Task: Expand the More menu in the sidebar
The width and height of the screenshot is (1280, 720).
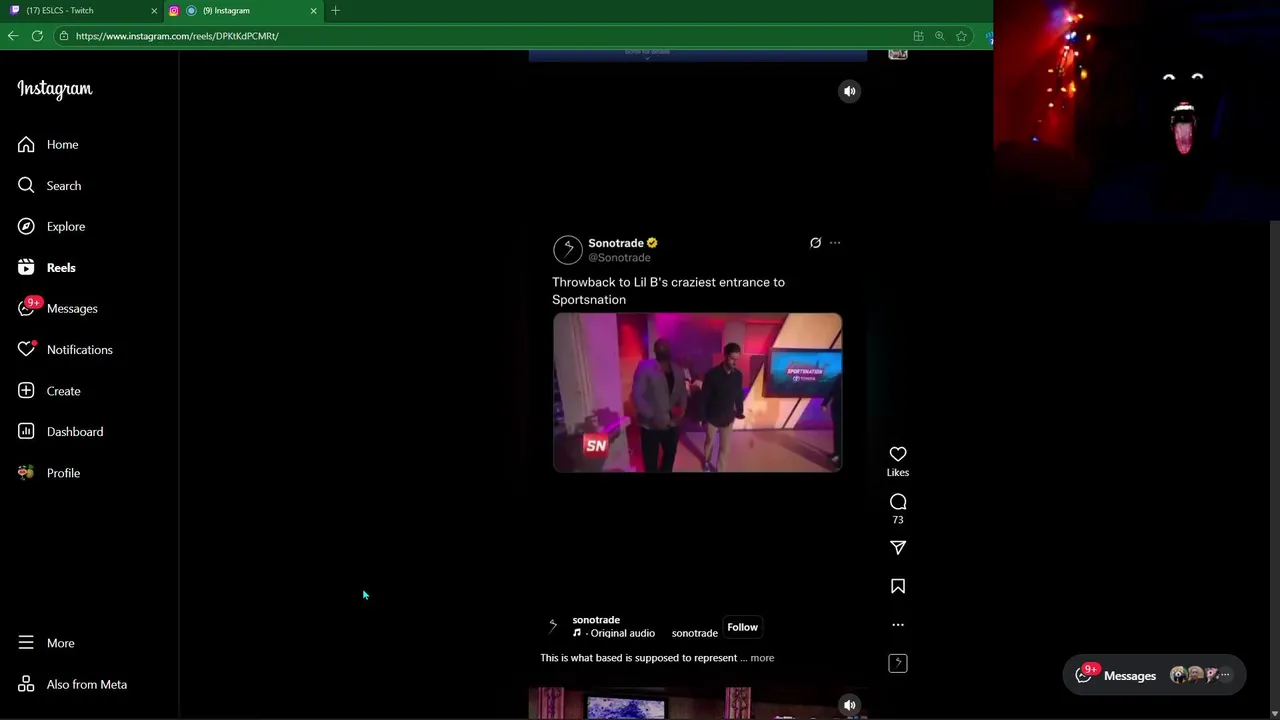Action: click(x=60, y=643)
